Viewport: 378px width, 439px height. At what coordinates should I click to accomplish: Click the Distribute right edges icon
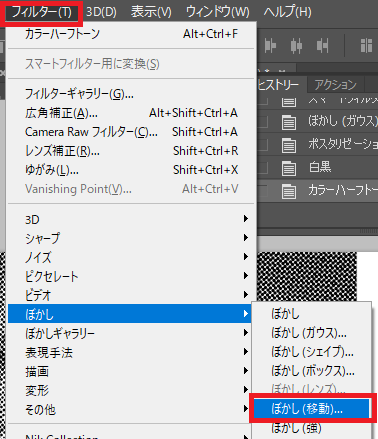(x=322, y=45)
